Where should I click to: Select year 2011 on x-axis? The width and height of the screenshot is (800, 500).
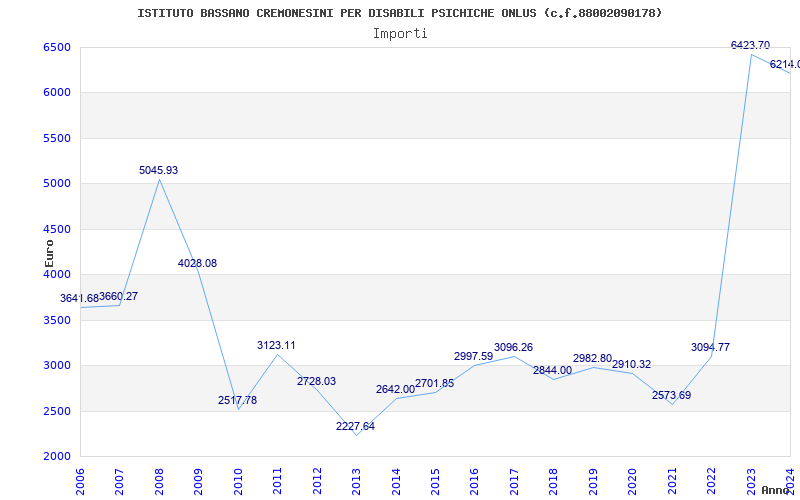click(x=278, y=481)
